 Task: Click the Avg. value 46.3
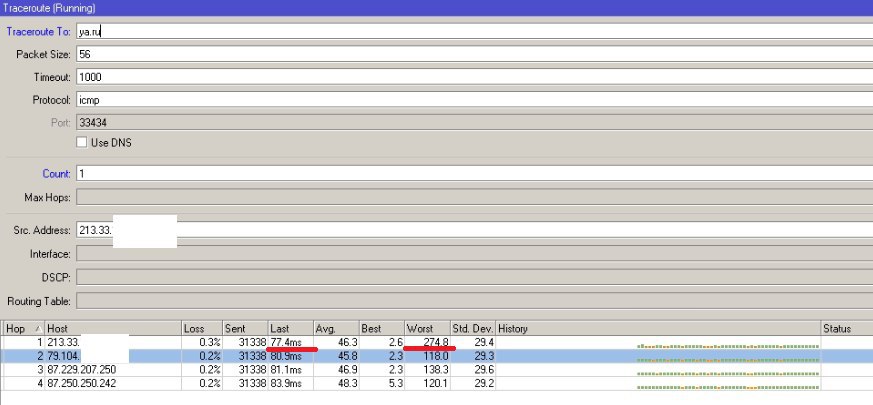pos(348,341)
